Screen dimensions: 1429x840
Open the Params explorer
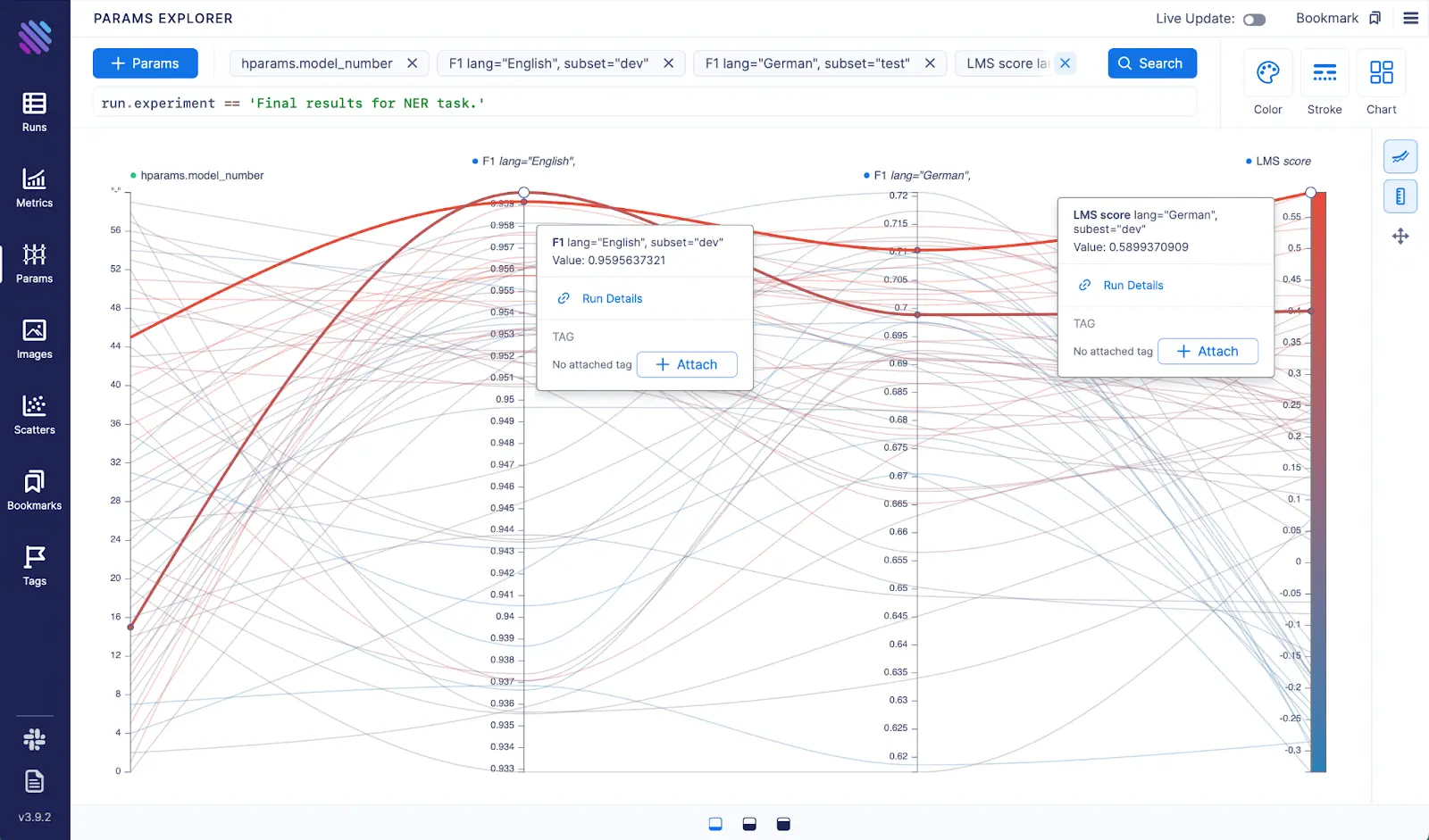click(x=35, y=264)
